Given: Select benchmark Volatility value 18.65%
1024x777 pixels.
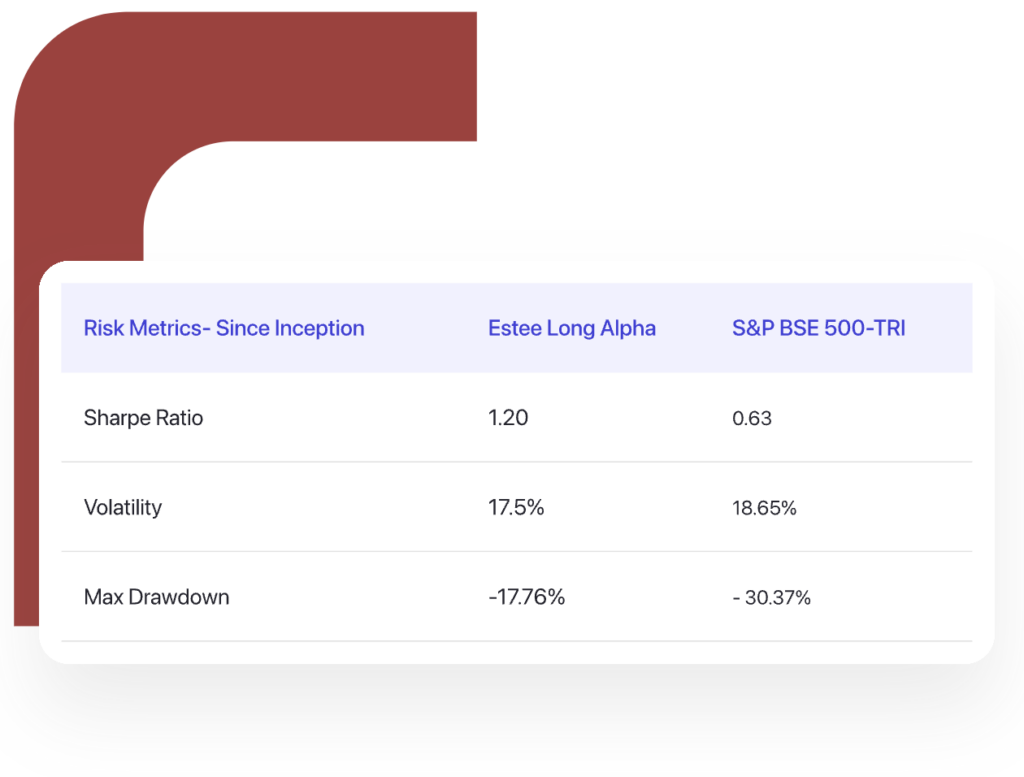Looking at the screenshot, I should point(764,508).
